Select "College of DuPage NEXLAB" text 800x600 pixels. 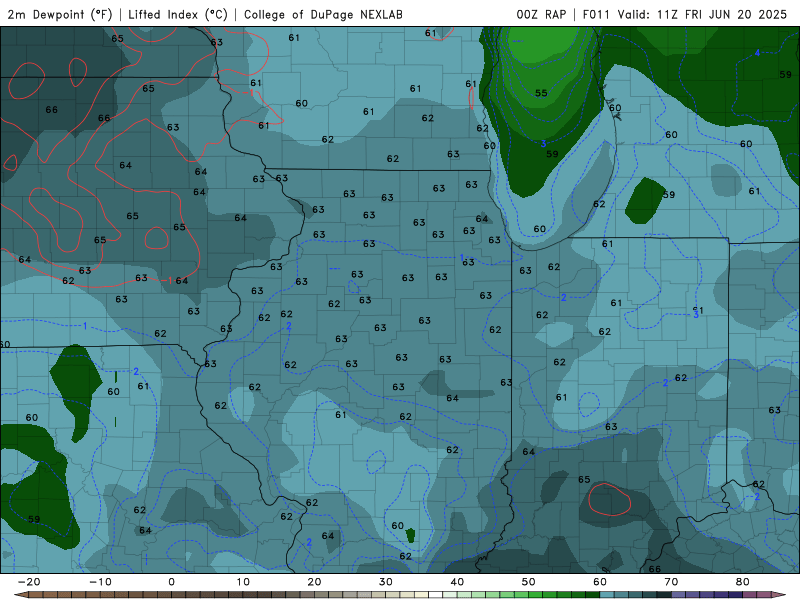click(323, 14)
